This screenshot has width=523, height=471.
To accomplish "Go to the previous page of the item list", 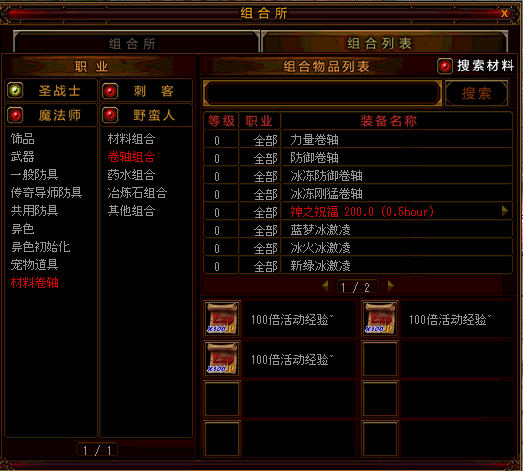I will 325,286.
